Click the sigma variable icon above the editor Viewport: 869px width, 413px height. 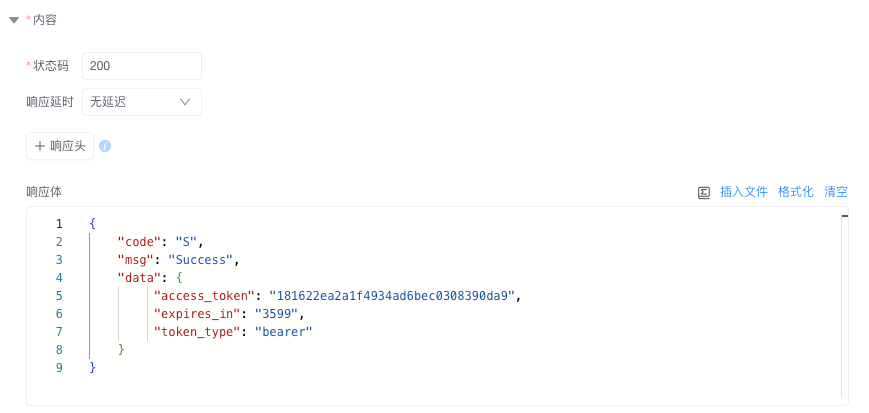[704, 193]
